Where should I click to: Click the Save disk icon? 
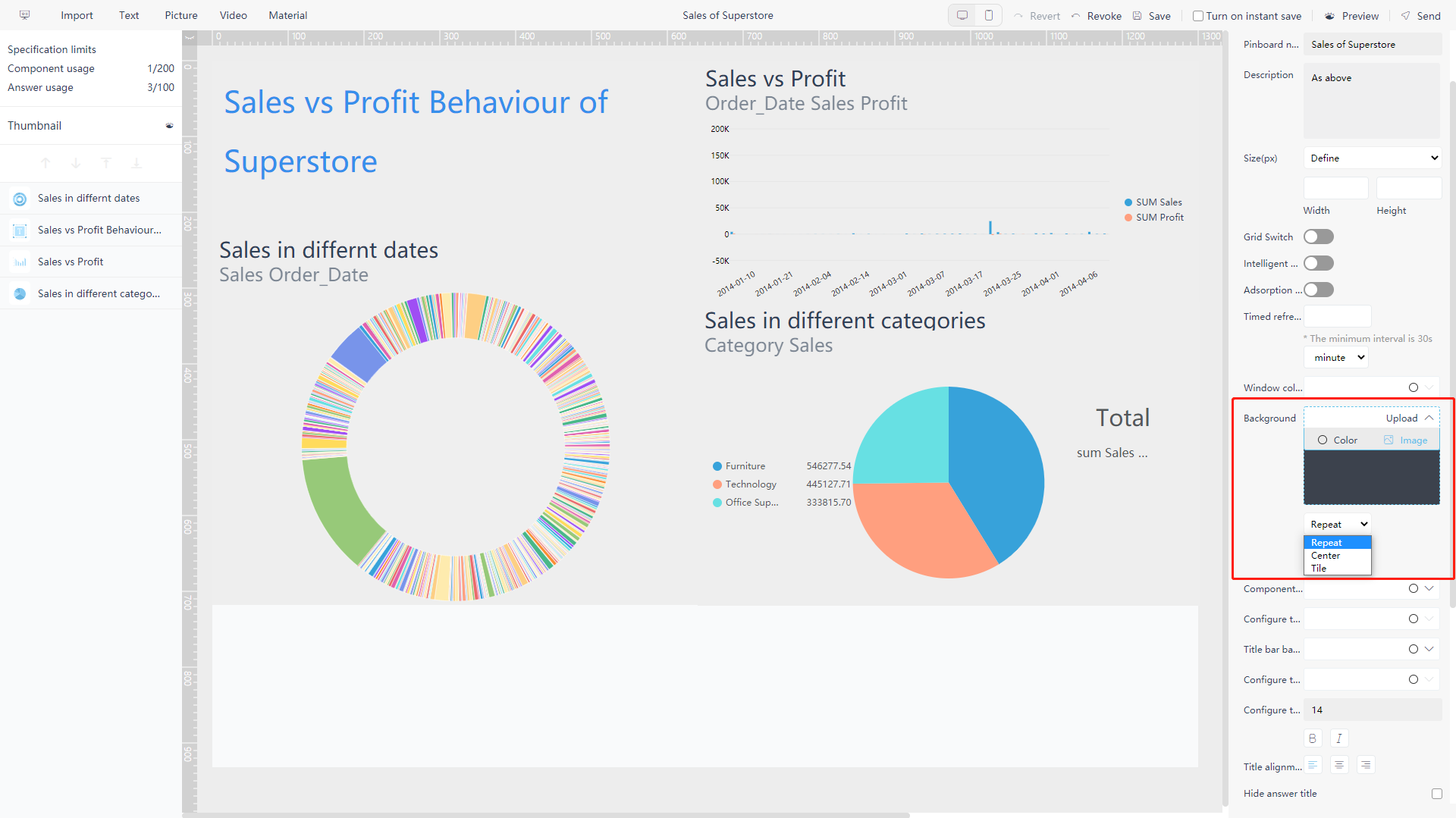point(1137,16)
